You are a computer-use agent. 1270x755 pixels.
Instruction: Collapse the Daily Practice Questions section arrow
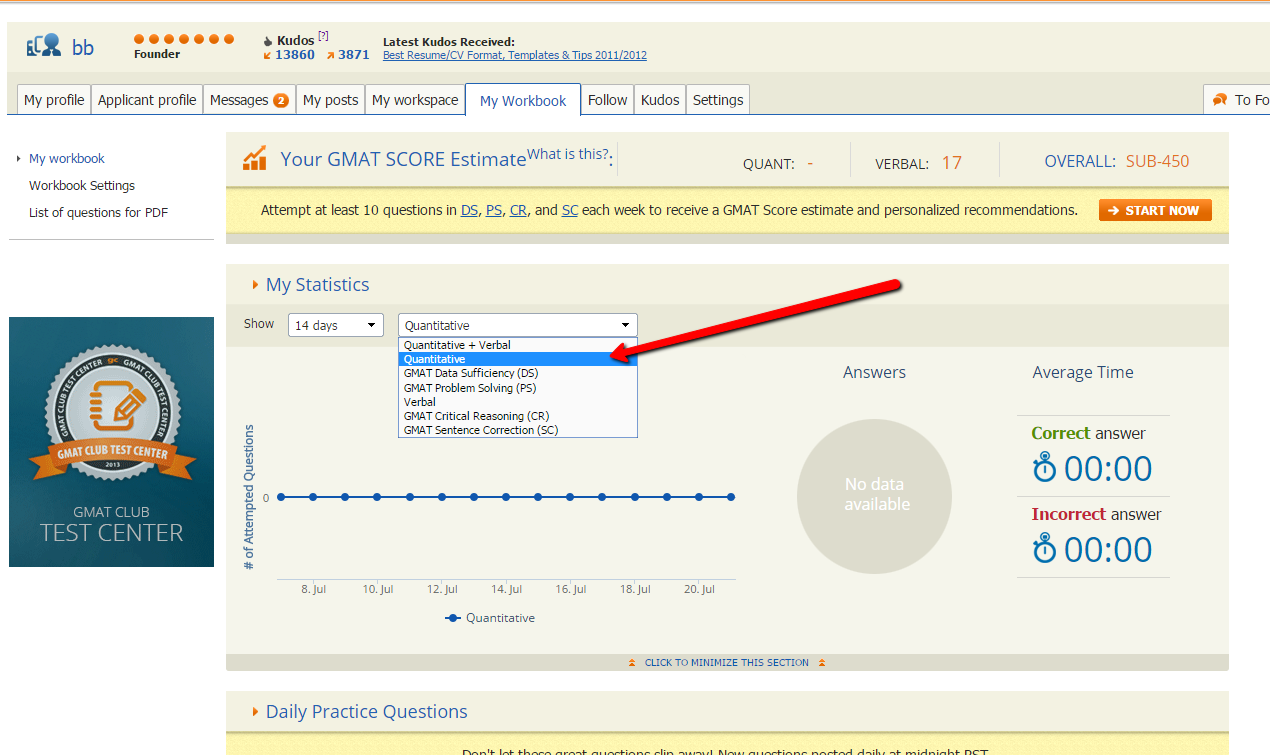255,712
